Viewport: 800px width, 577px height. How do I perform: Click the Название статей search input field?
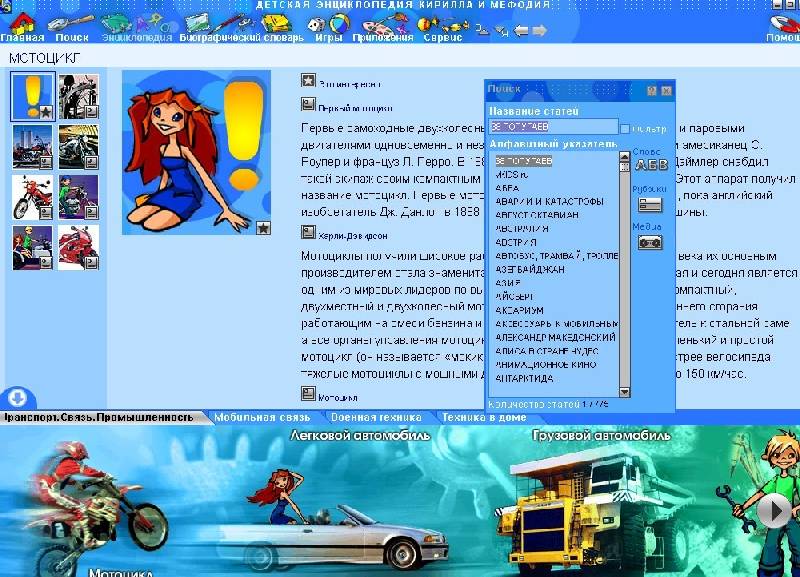tap(553, 126)
